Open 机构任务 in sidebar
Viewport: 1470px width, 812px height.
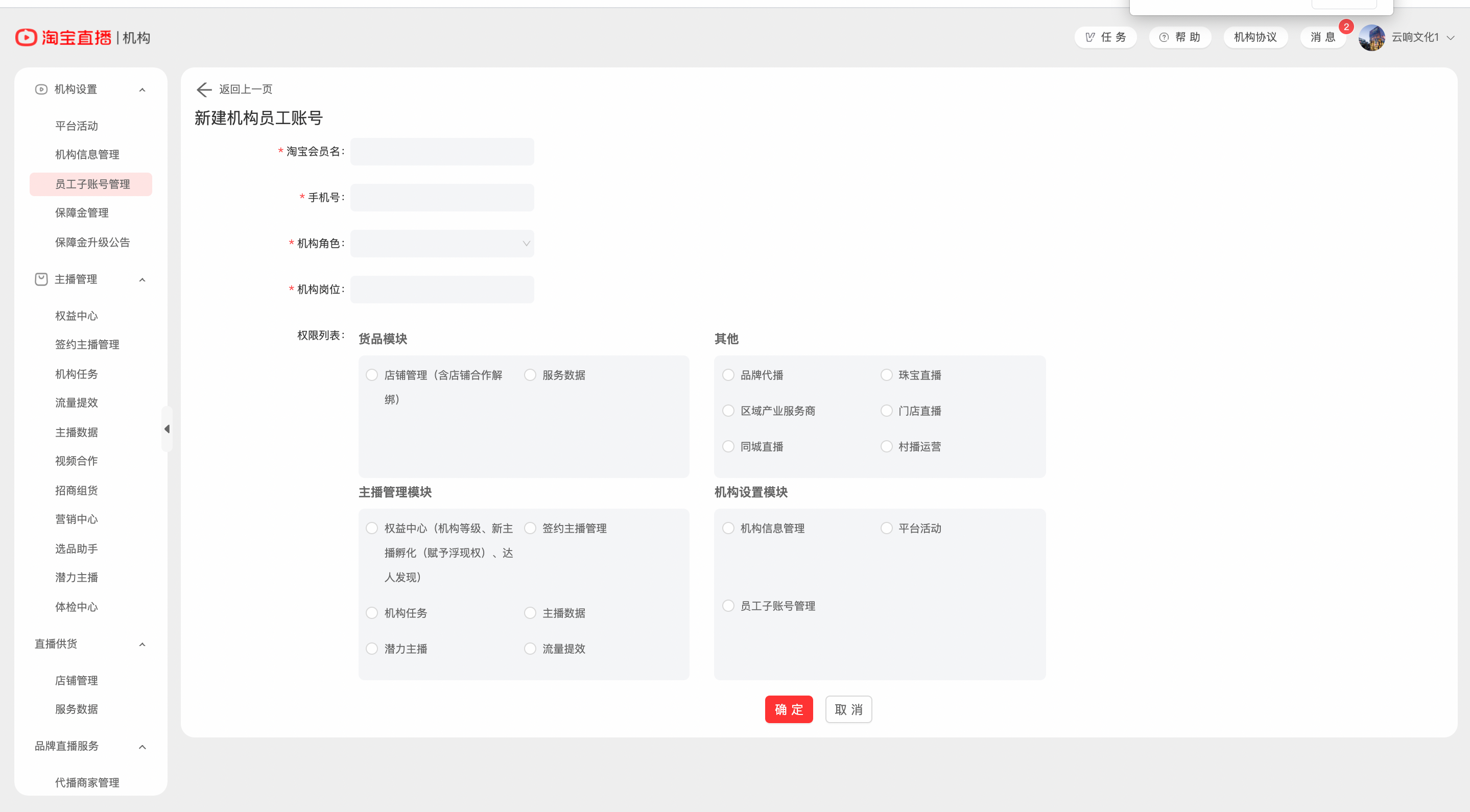coord(77,374)
